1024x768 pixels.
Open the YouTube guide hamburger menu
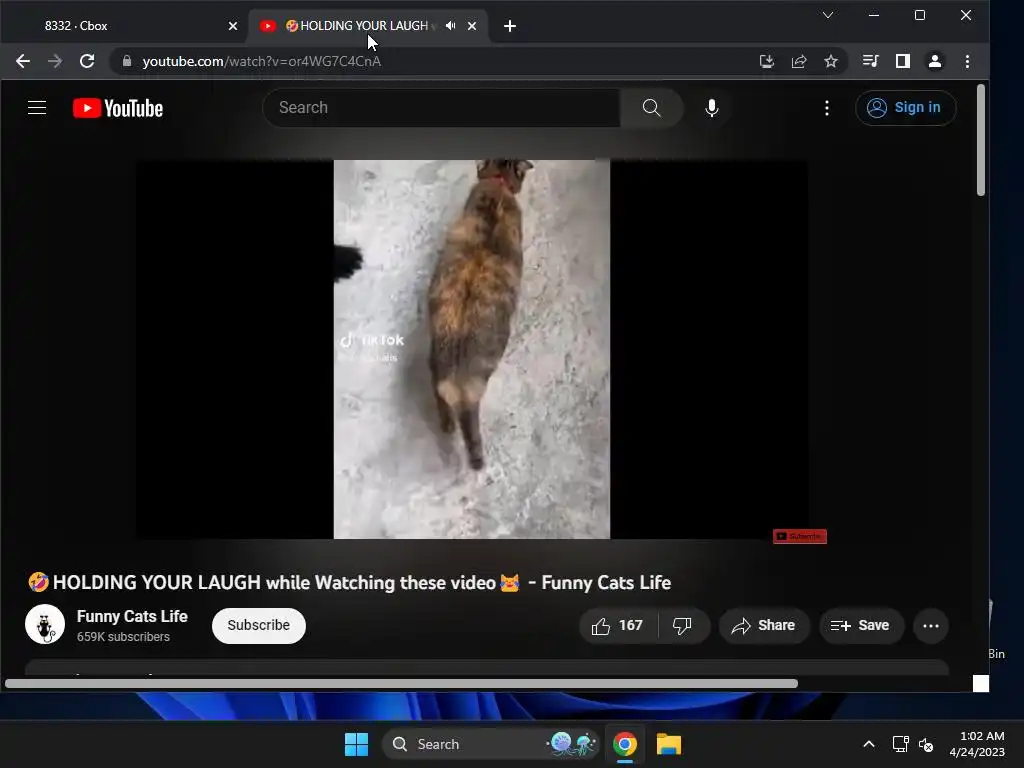37,108
